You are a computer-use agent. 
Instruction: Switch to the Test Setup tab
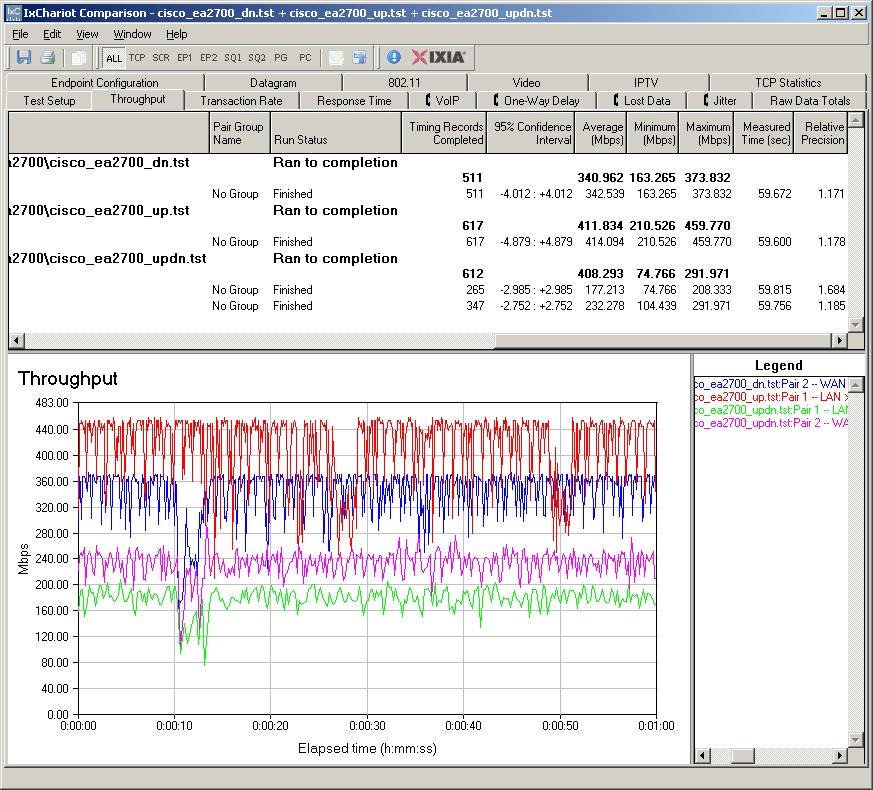pyautogui.click(x=49, y=101)
